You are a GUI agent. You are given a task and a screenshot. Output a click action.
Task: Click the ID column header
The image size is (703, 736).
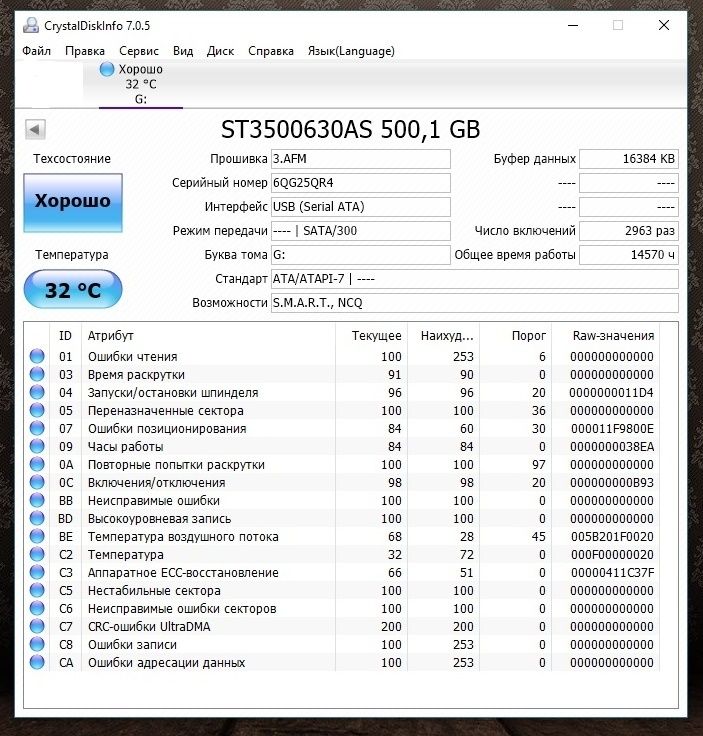pyautogui.click(x=65, y=336)
